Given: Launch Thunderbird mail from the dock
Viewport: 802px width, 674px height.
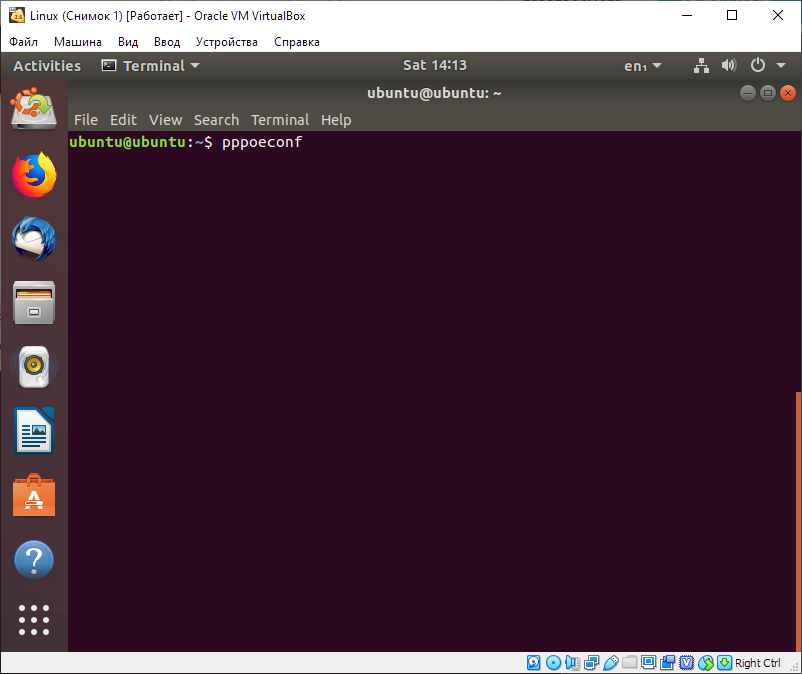Looking at the screenshot, I should [33, 238].
